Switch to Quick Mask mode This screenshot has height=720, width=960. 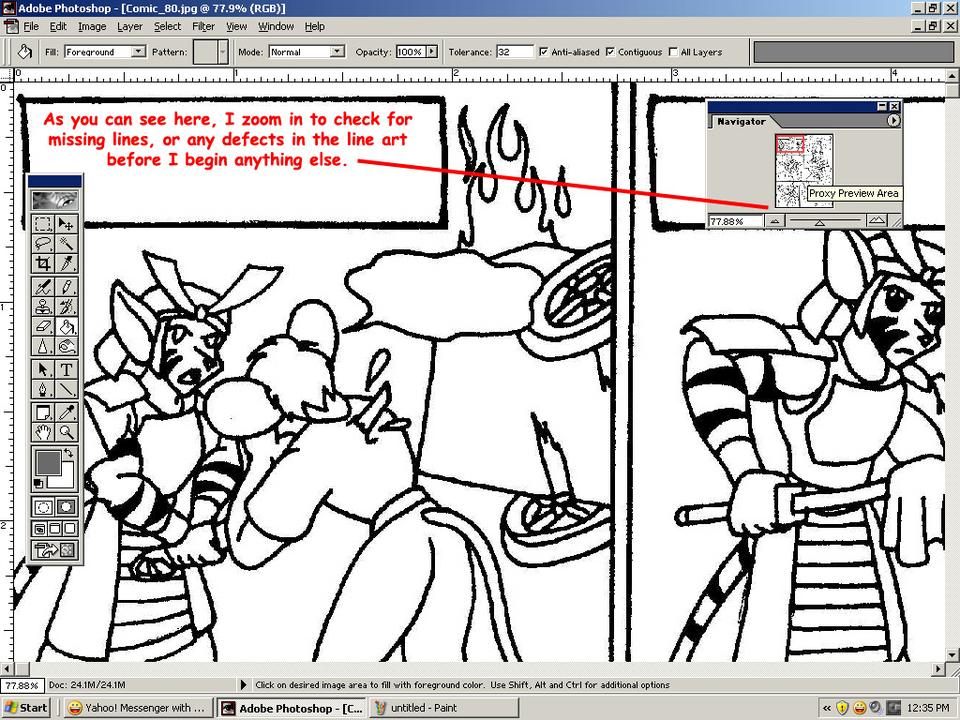[66, 508]
